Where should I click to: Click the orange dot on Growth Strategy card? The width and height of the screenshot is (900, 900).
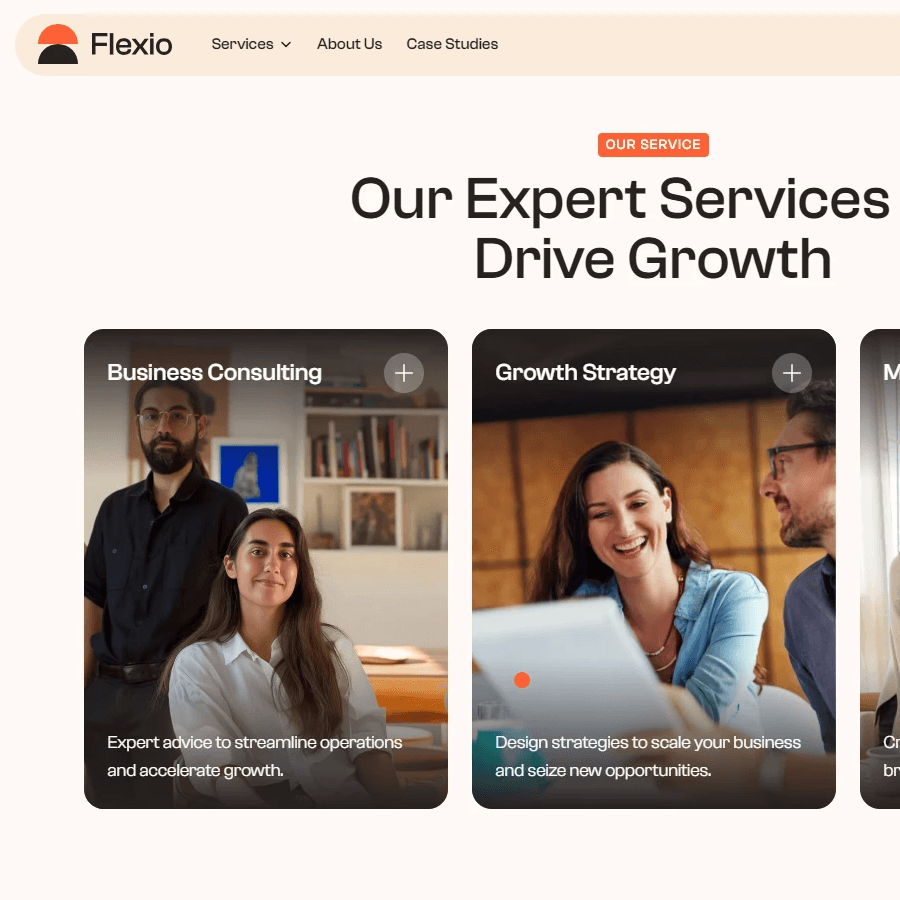click(x=522, y=680)
